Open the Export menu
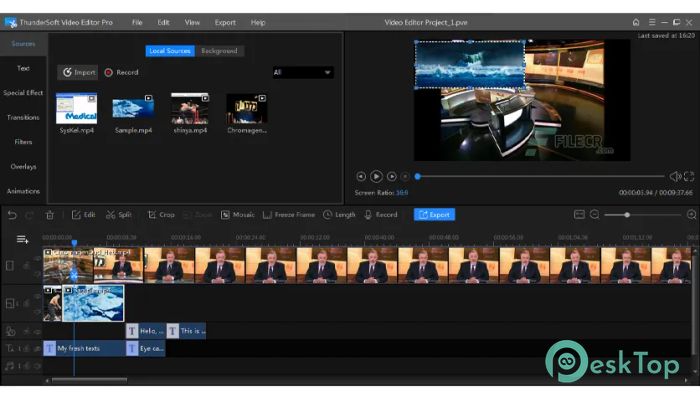The height and width of the screenshot is (400, 700). click(225, 22)
